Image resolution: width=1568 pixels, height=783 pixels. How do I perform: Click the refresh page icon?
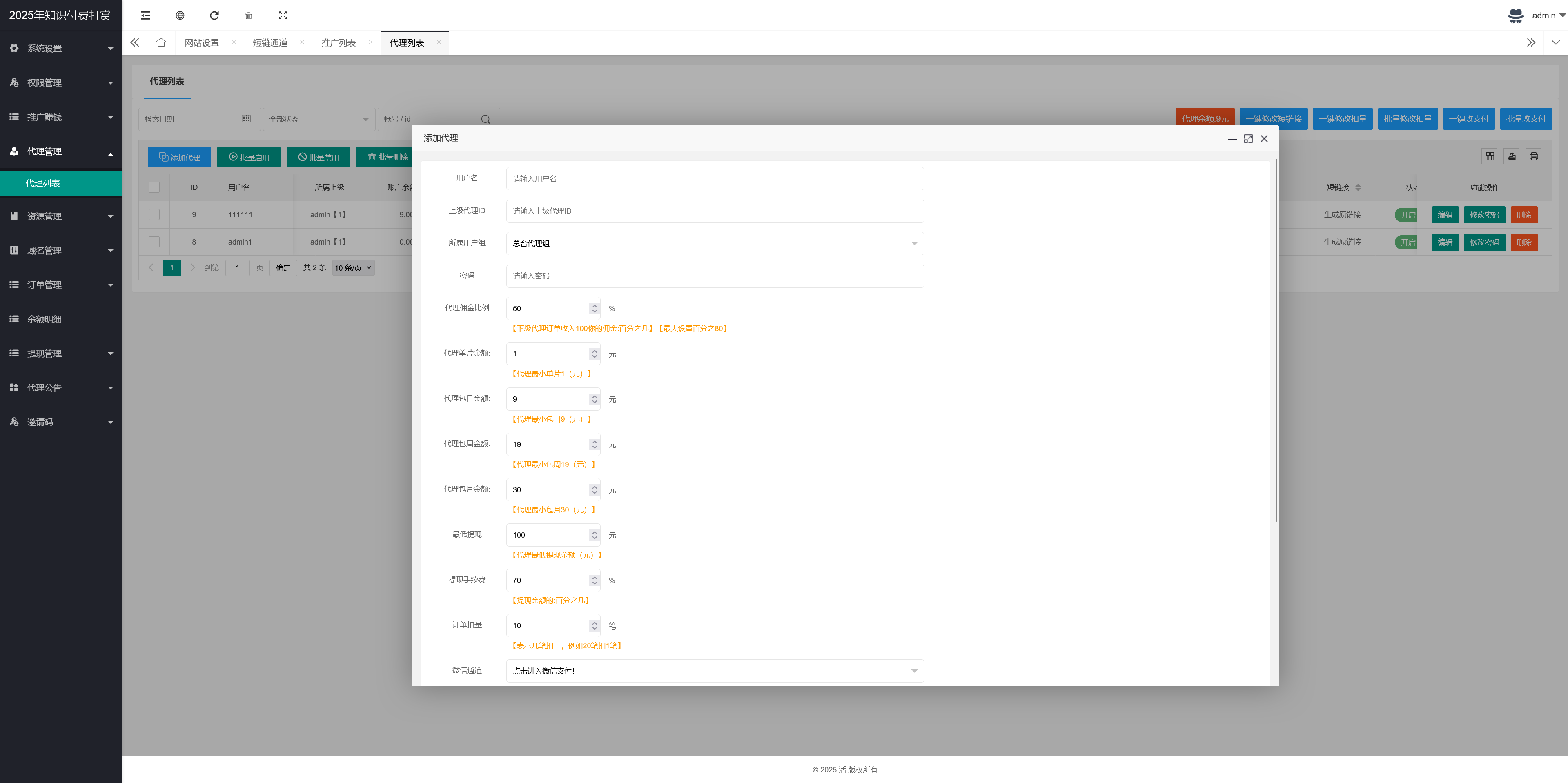[214, 15]
